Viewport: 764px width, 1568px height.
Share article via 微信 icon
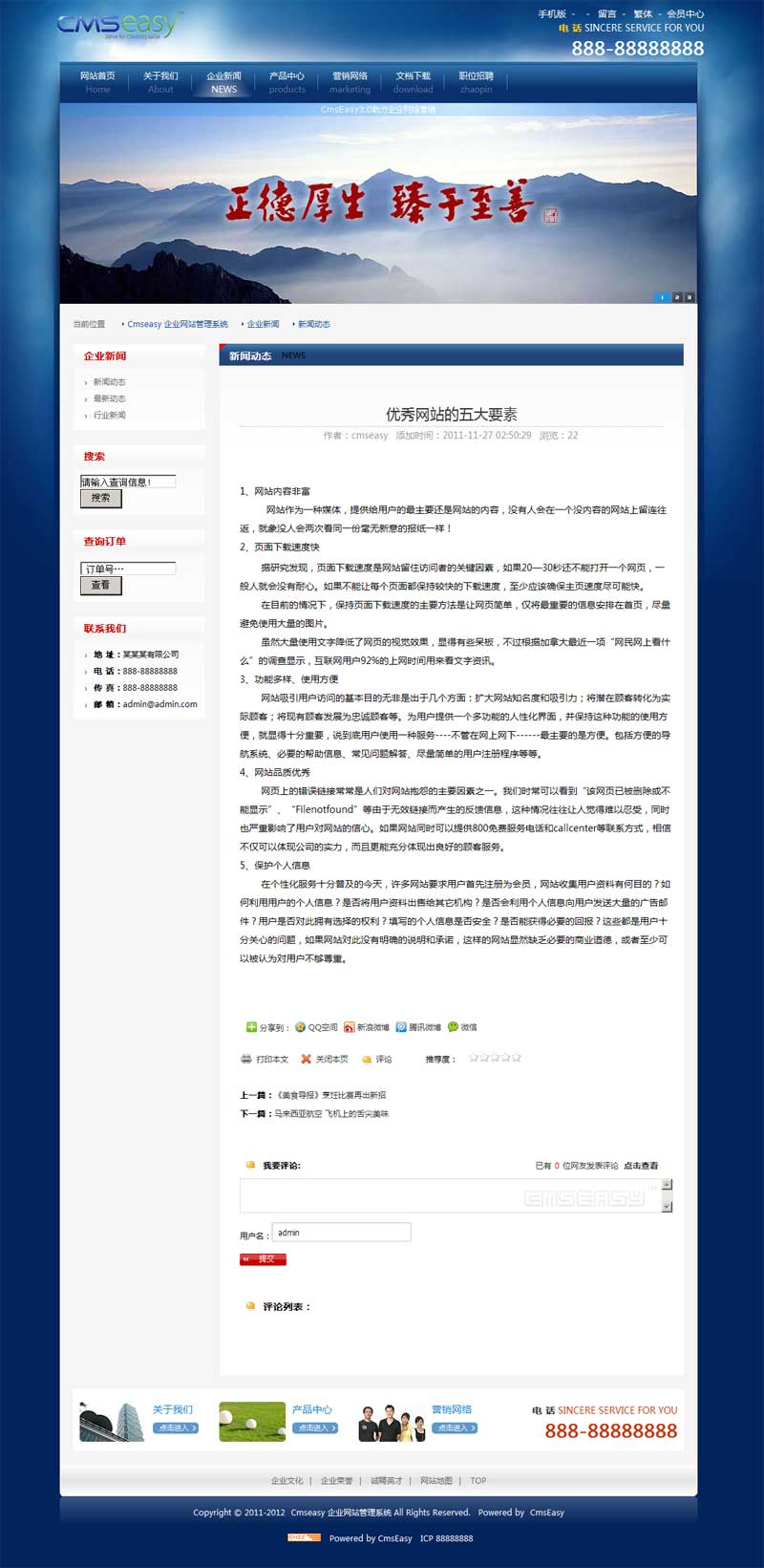click(453, 1027)
